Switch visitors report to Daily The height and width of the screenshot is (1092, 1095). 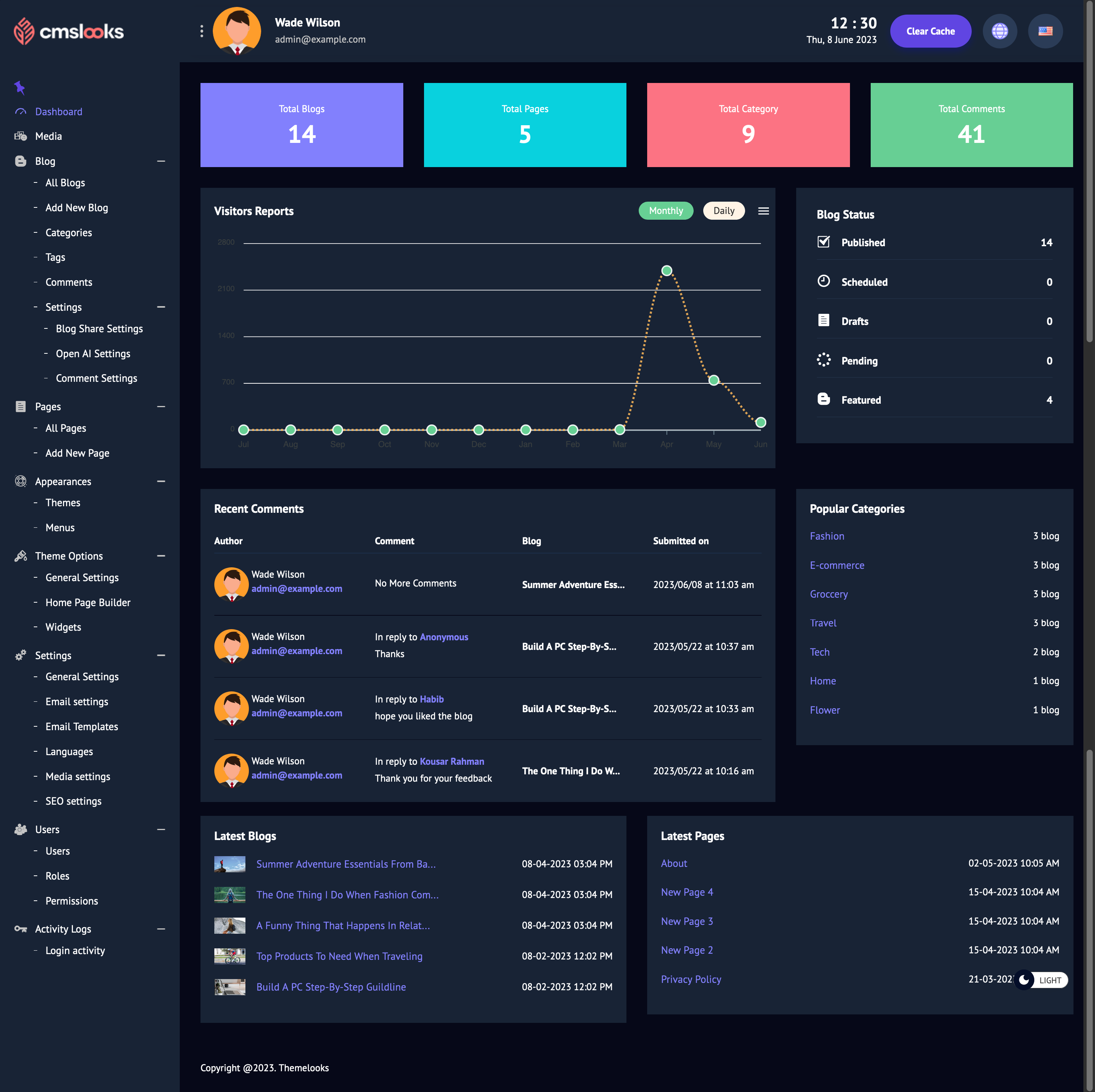pyautogui.click(x=723, y=211)
